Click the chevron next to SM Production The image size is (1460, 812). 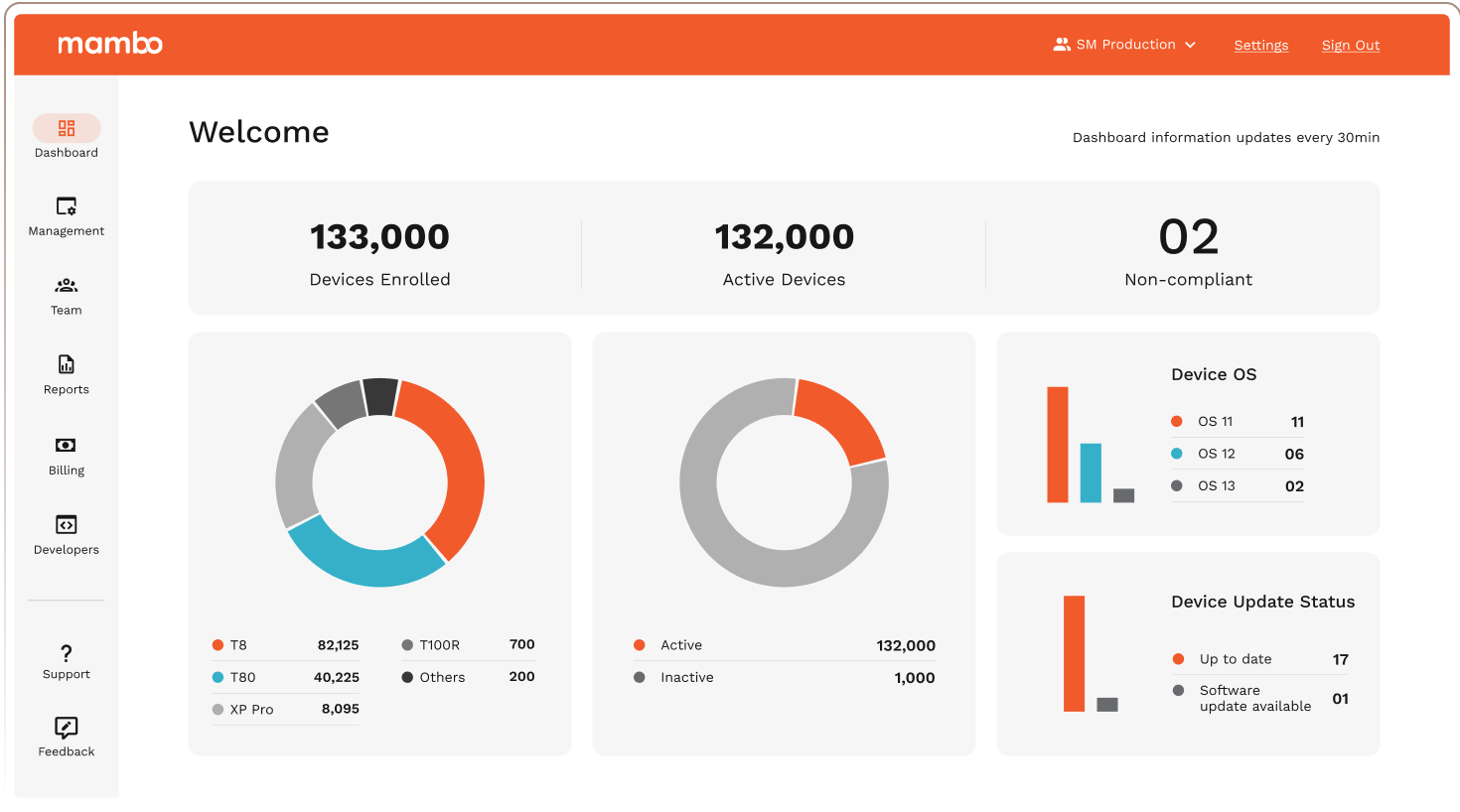(1190, 45)
